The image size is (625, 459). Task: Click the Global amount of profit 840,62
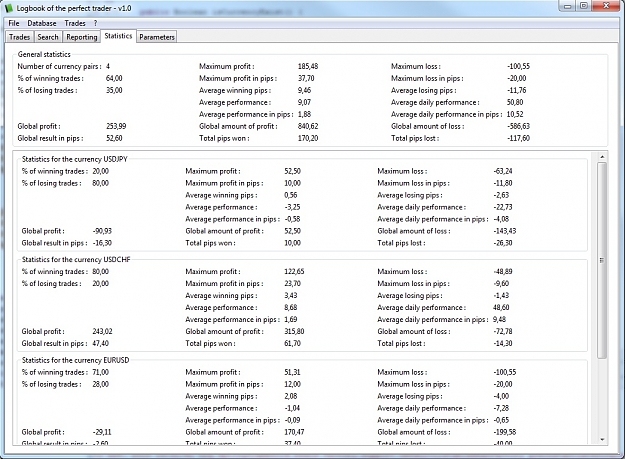308,126
